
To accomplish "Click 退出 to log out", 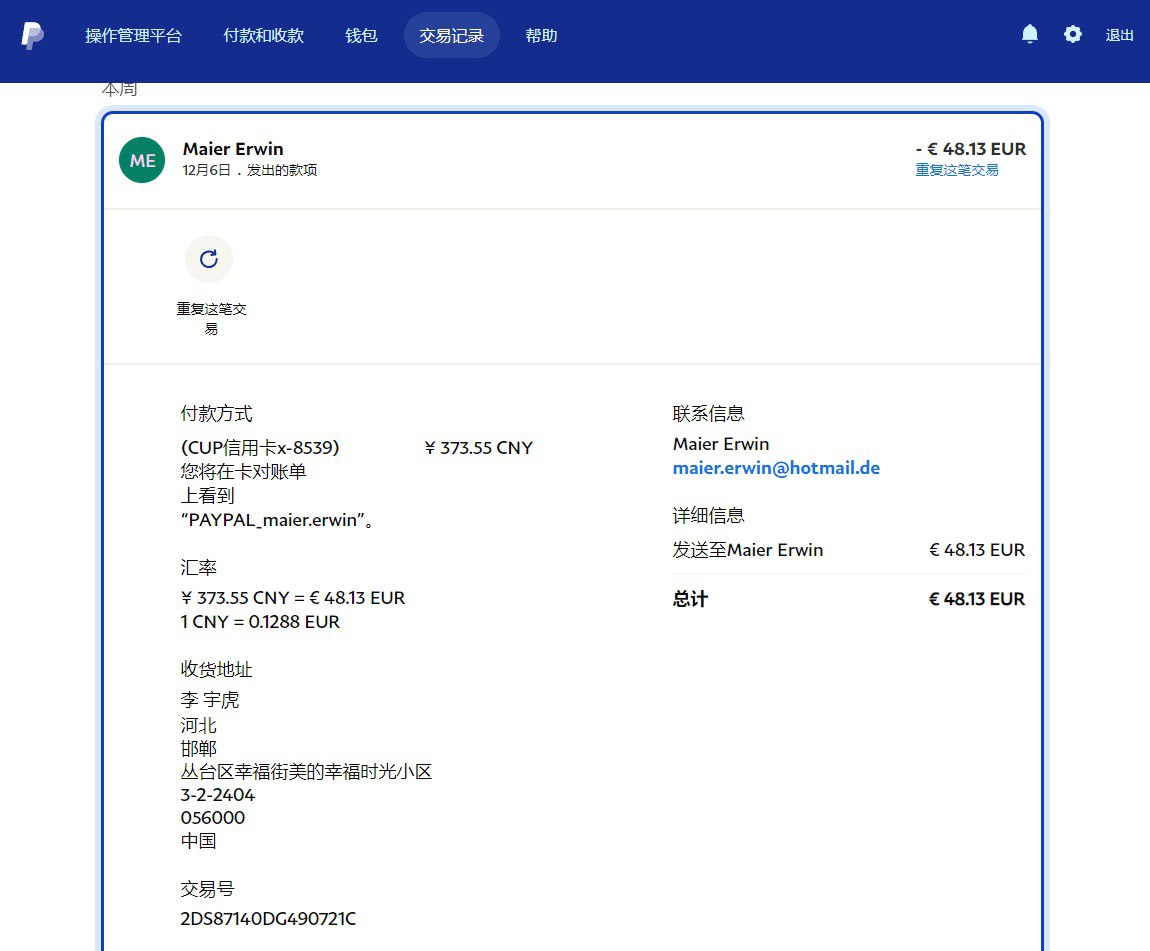I will tap(1119, 36).
